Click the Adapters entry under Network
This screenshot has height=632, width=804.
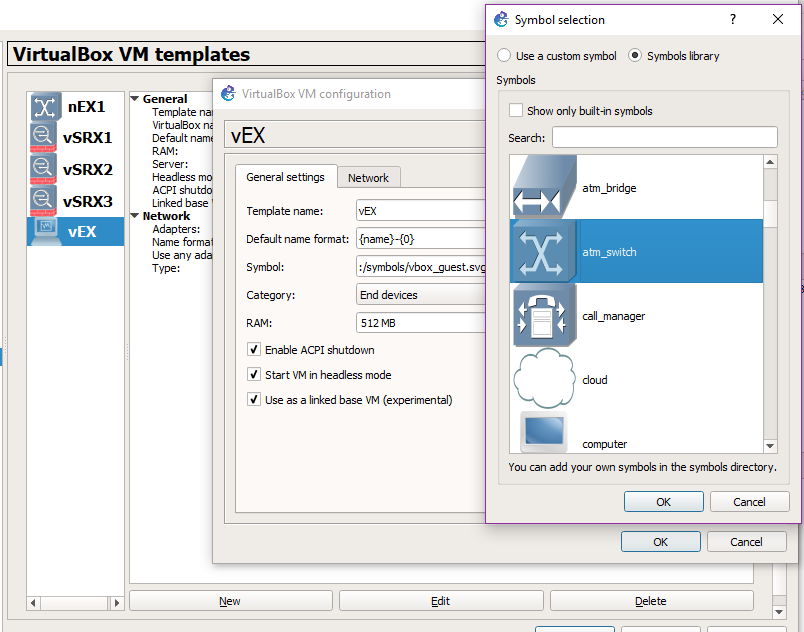pyautogui.click(x=176, y=229)
